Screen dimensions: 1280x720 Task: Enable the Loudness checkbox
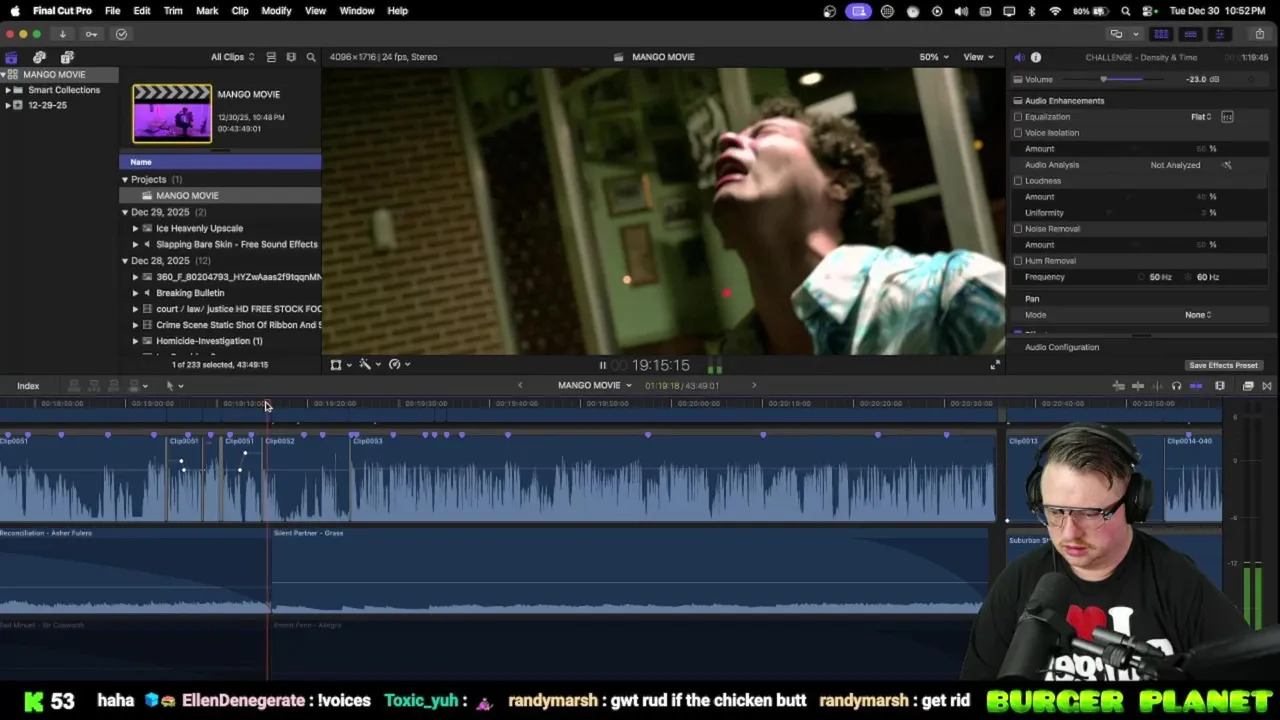[x=1018, y=181]
